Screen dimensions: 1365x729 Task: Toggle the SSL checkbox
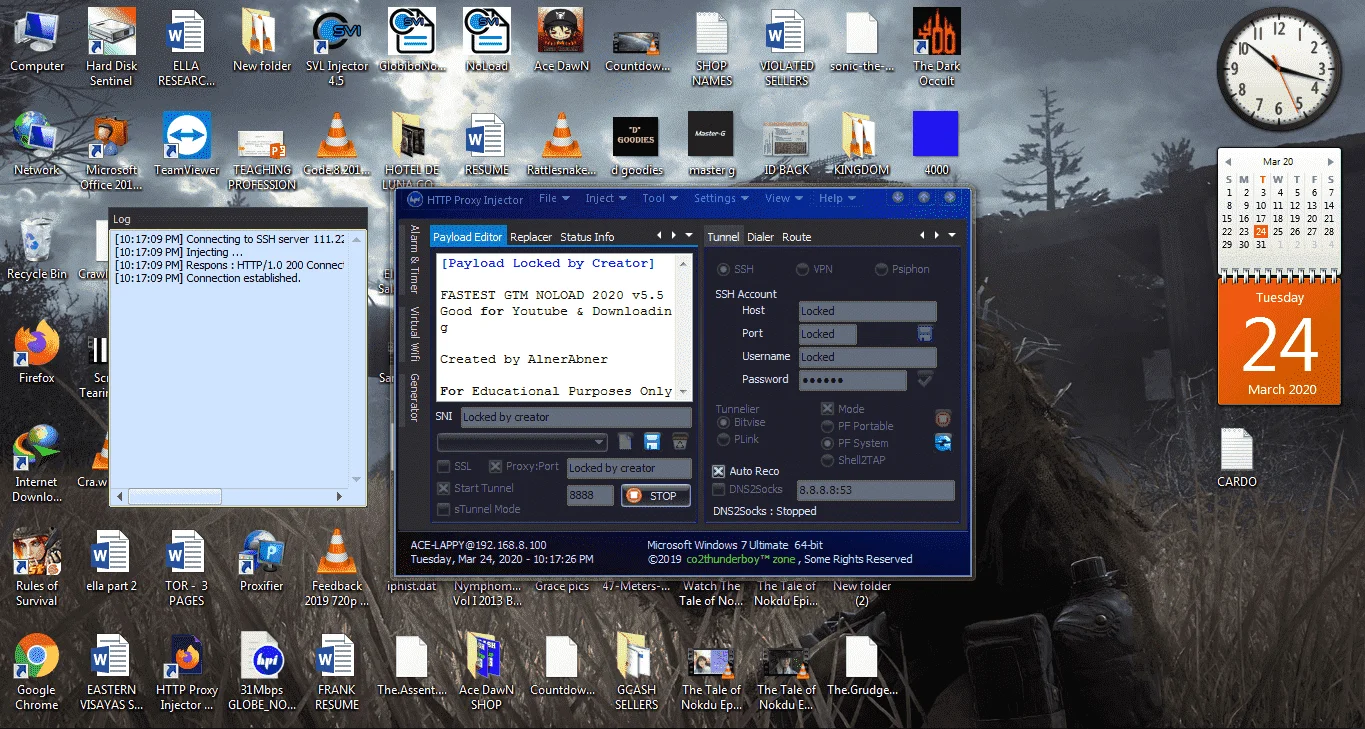click(x=443, y=467)
